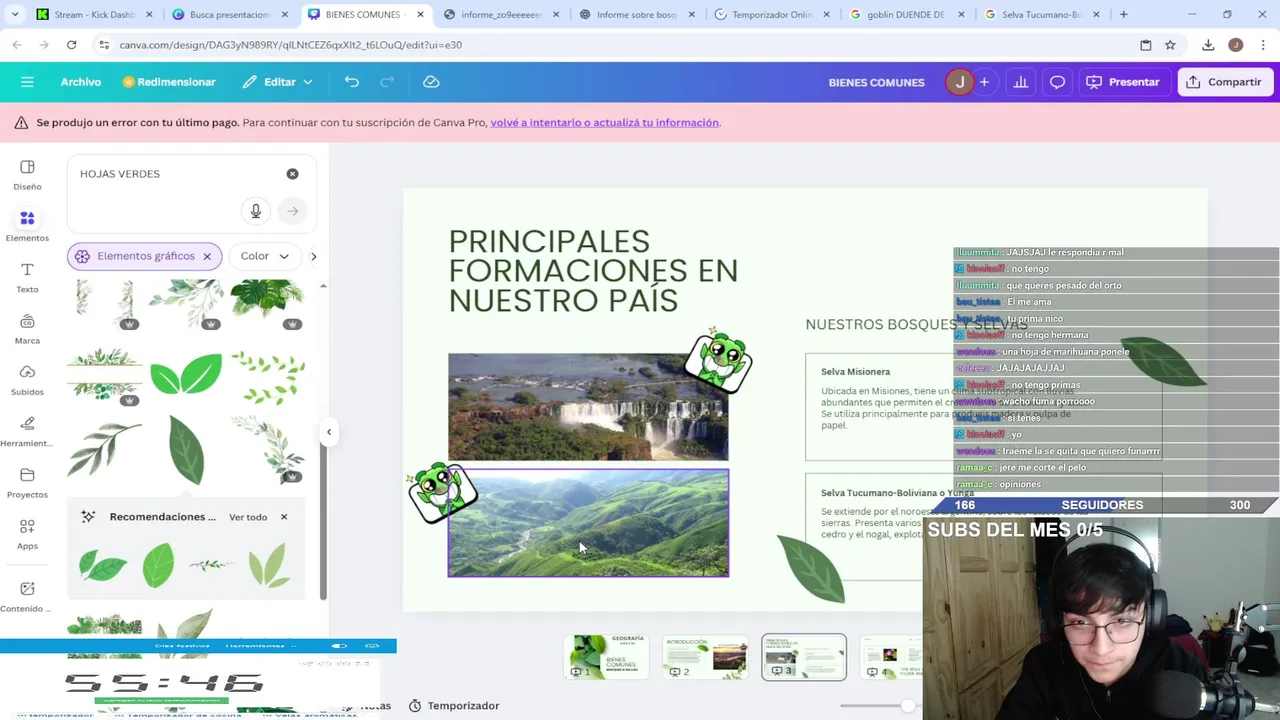Screen dimensions: 1280x720
Task: Add collaborators with the plus icon
Action: pos(984,82)
